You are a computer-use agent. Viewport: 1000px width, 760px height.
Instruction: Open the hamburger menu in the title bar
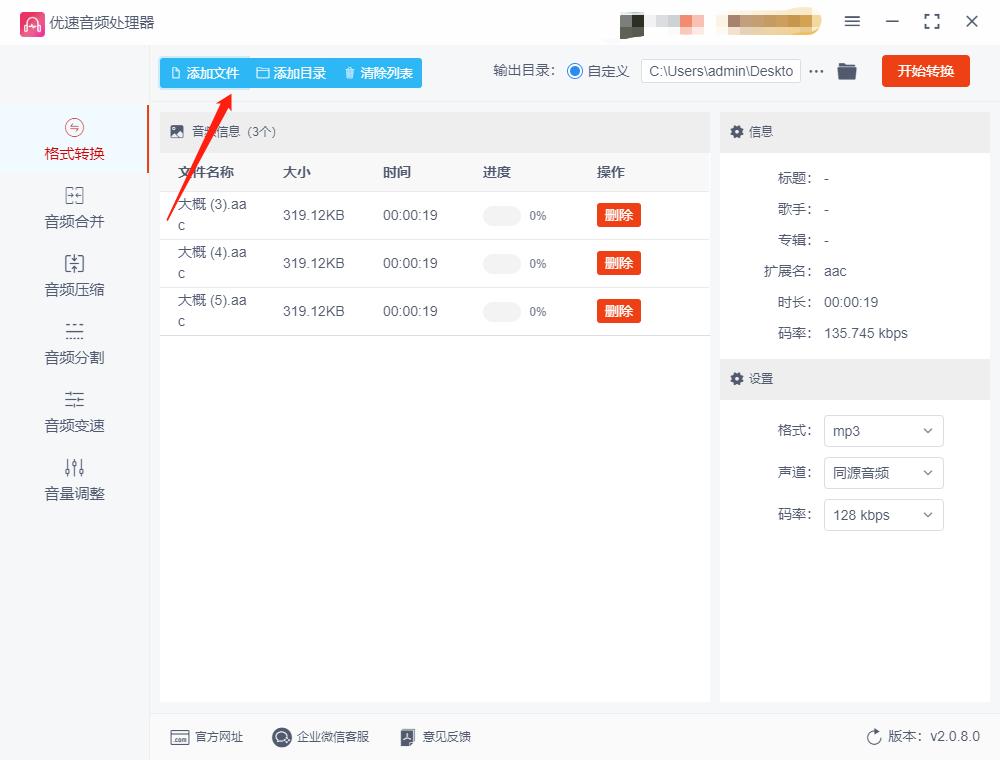[852, 21]
